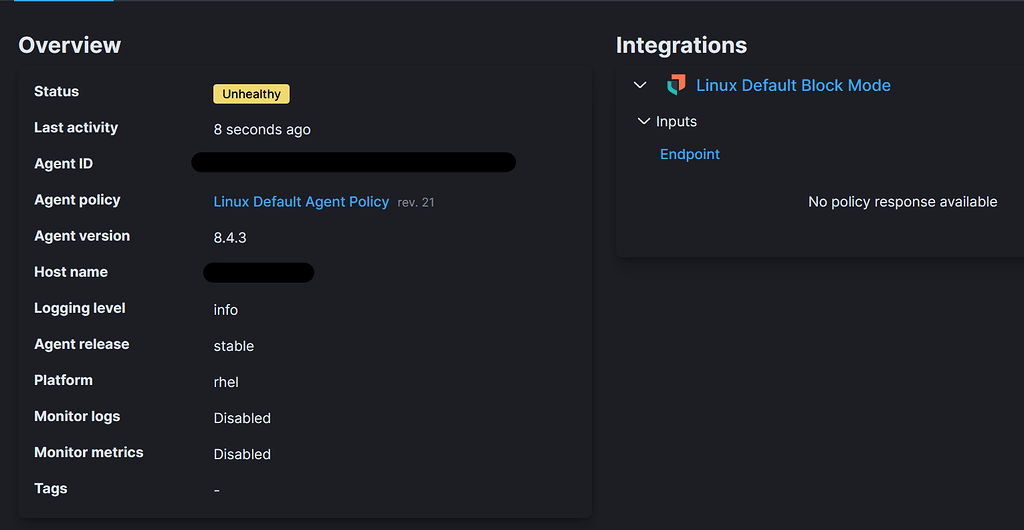Collapse the Inputs section
Viewport: 1024px width, 530px height.
tap(644, 121)
